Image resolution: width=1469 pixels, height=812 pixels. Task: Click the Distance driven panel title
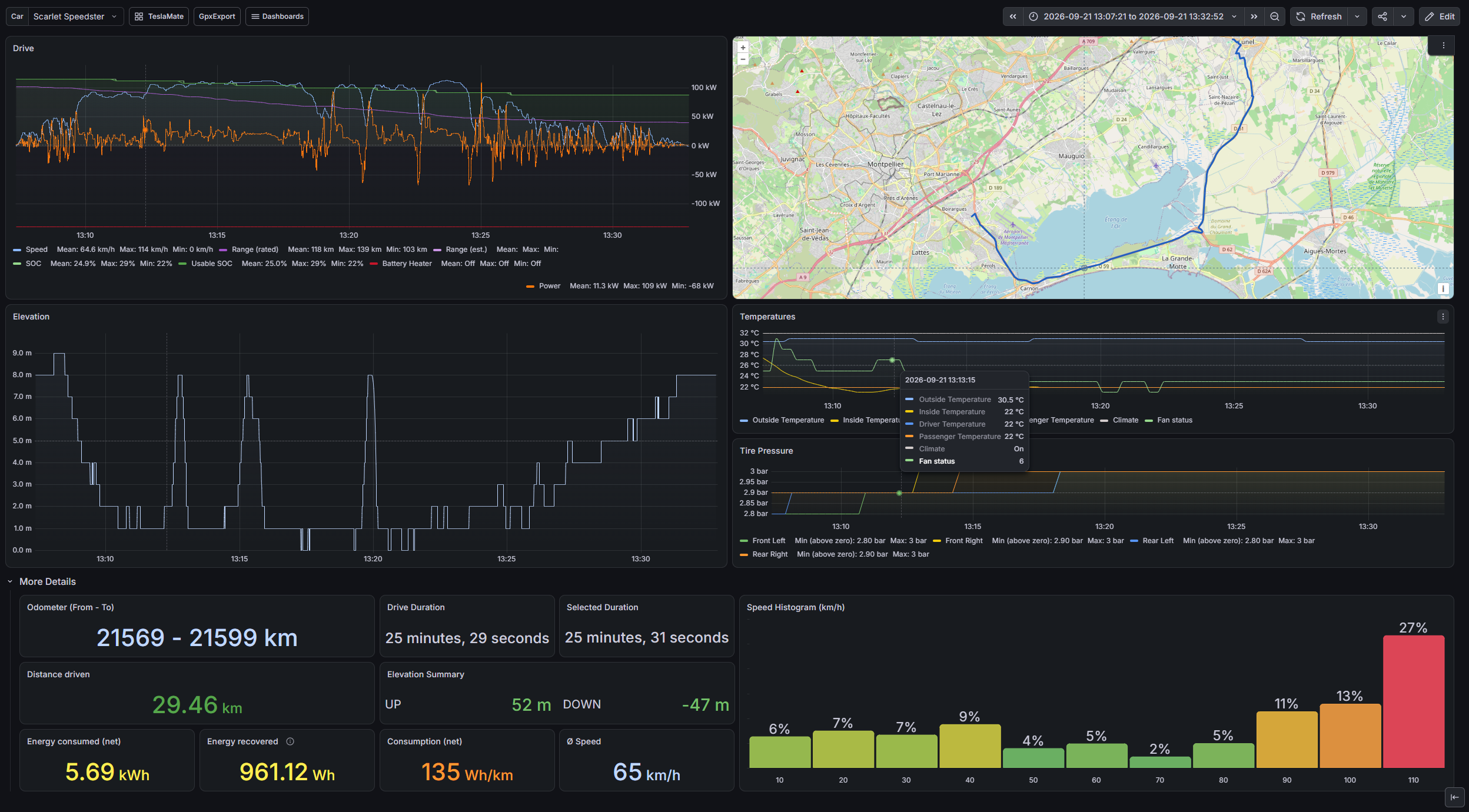[58, 674]
